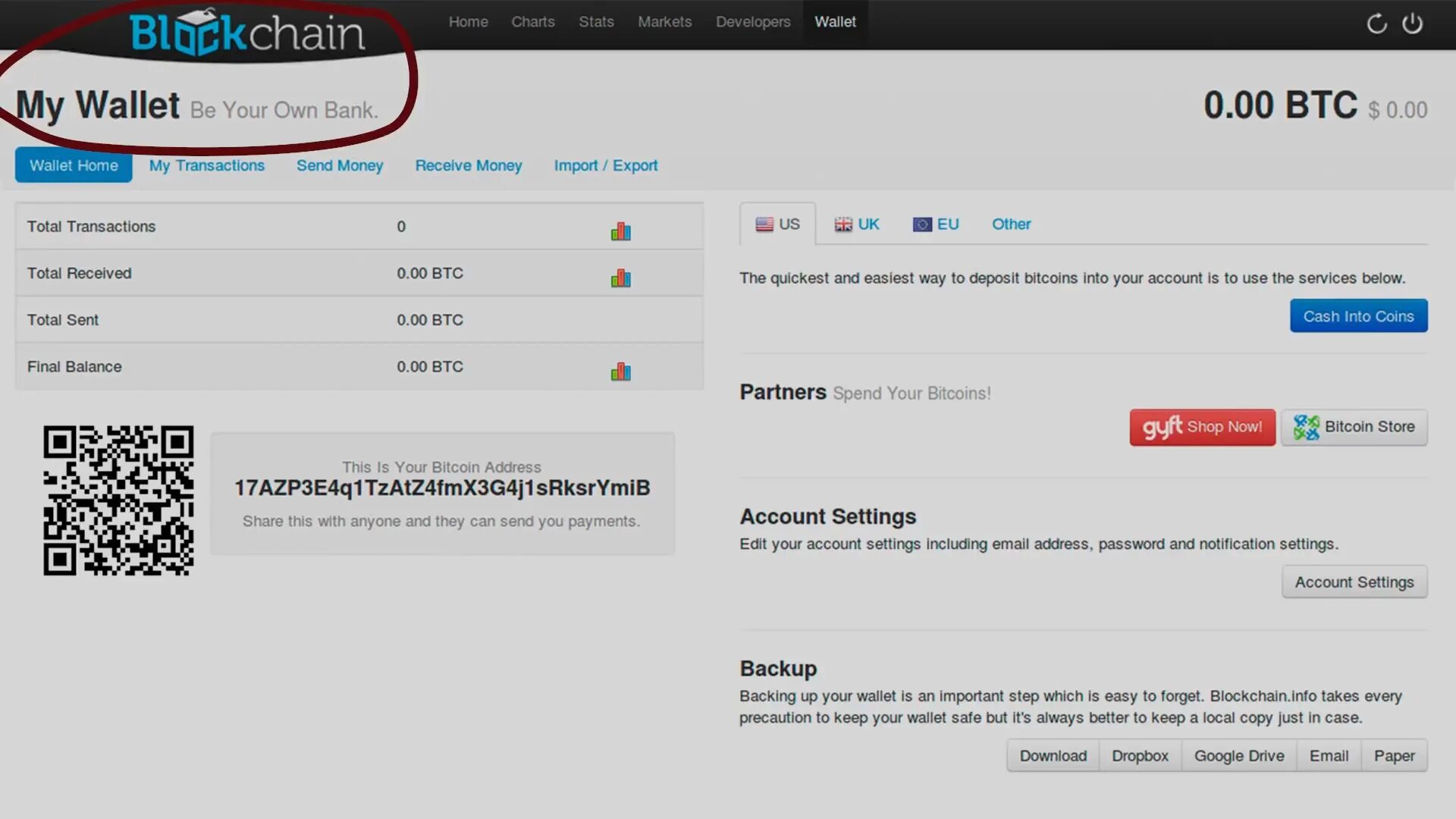Screen dimensions: 1456x819
Task: Open My Transactions tab
Action: coord(206,165)
